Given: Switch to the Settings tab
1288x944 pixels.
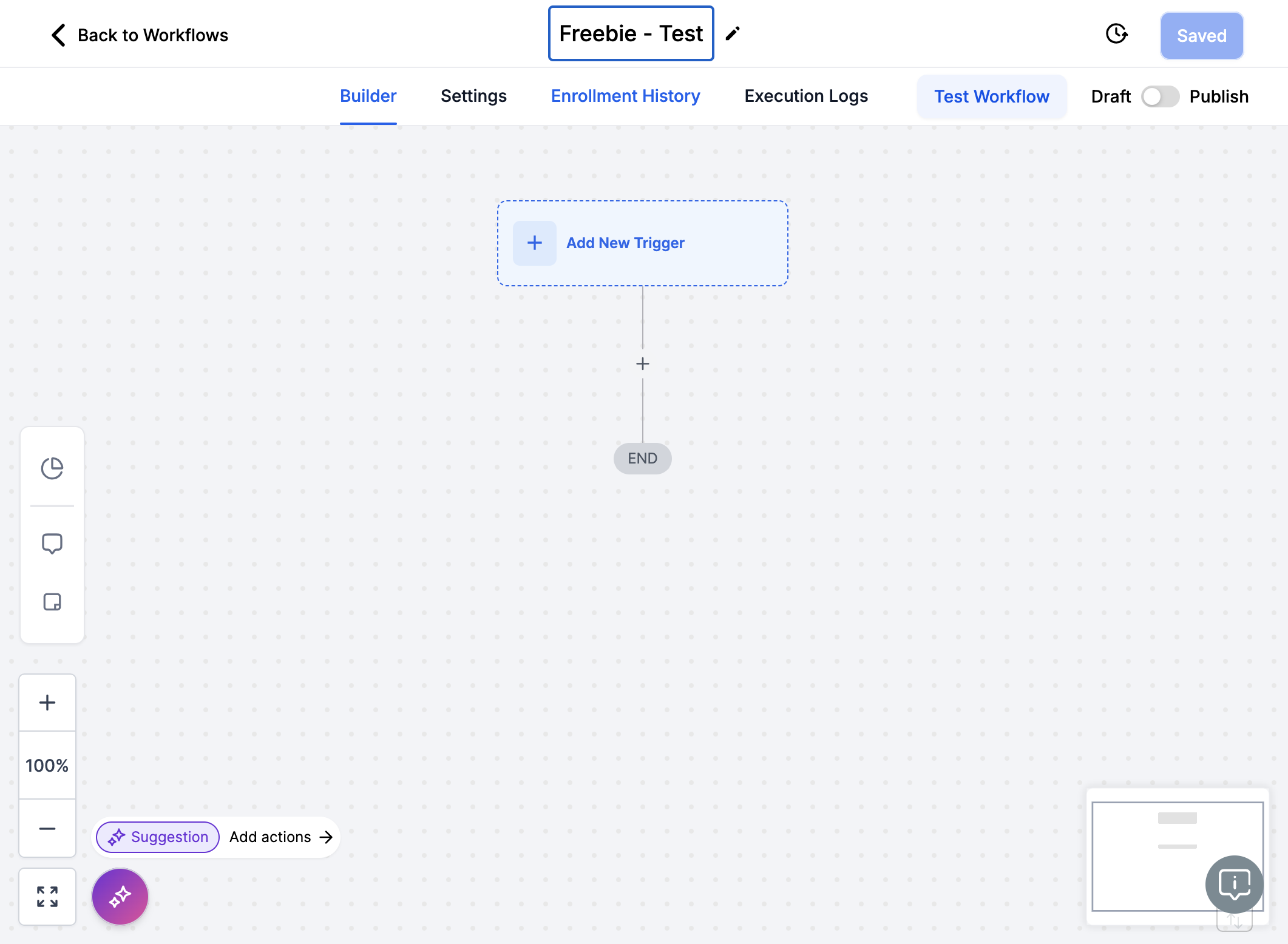Looking at the screenshot, I should tap(473, 96).
